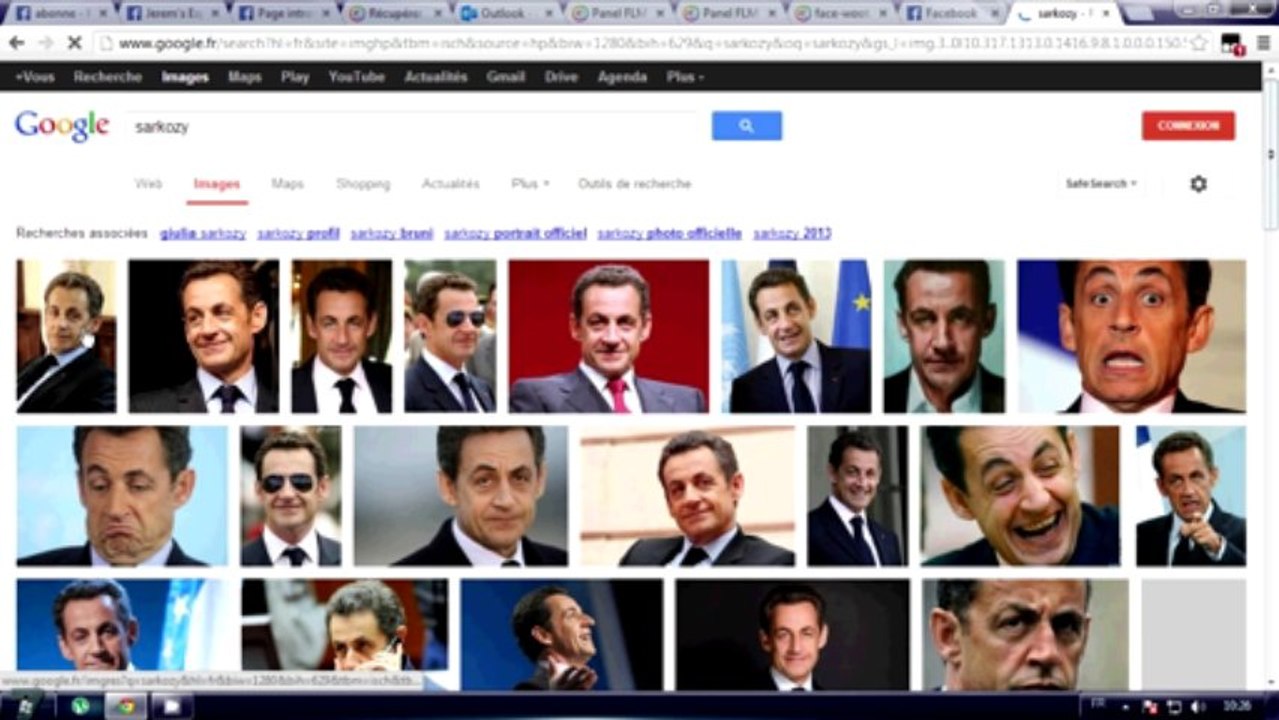The width and height of the screenshot is (1279, 720).
Task: Expand the Plus dropdown in the search filter row
Action: (x=530, y=184)
